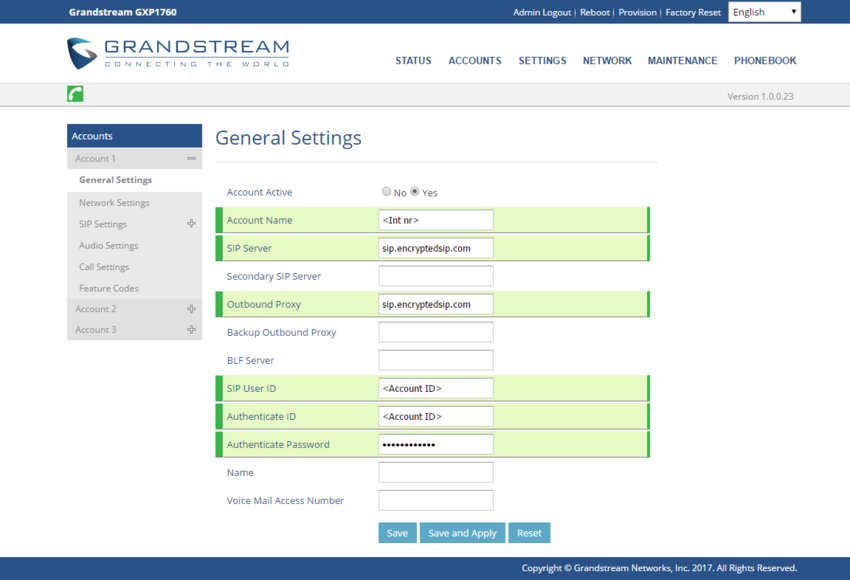Screen dimensions: 850x580
Task: Click the Outbound Proxy input field
Action: (x=436, y=304)
